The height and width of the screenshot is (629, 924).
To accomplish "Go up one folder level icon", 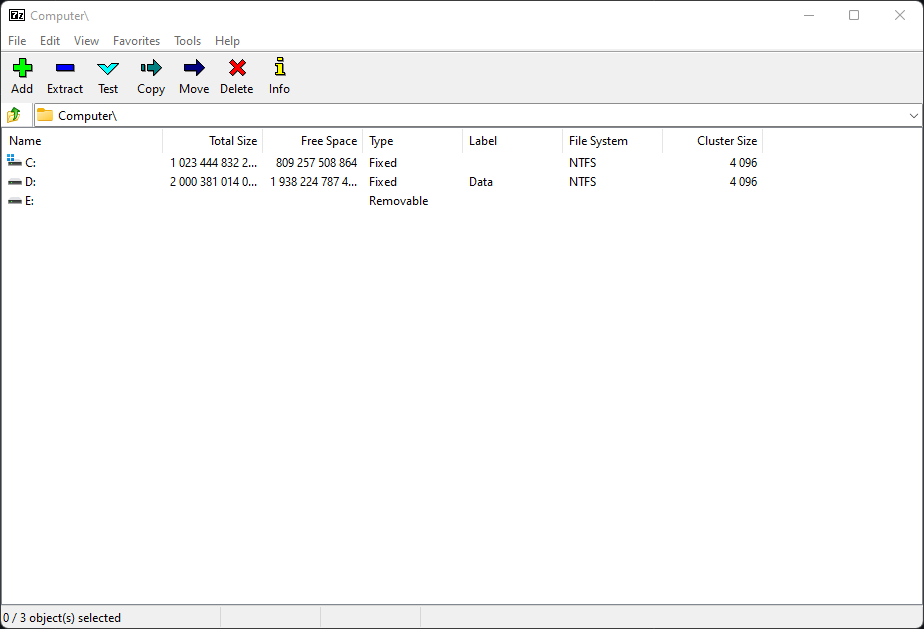I will (15, 116).
